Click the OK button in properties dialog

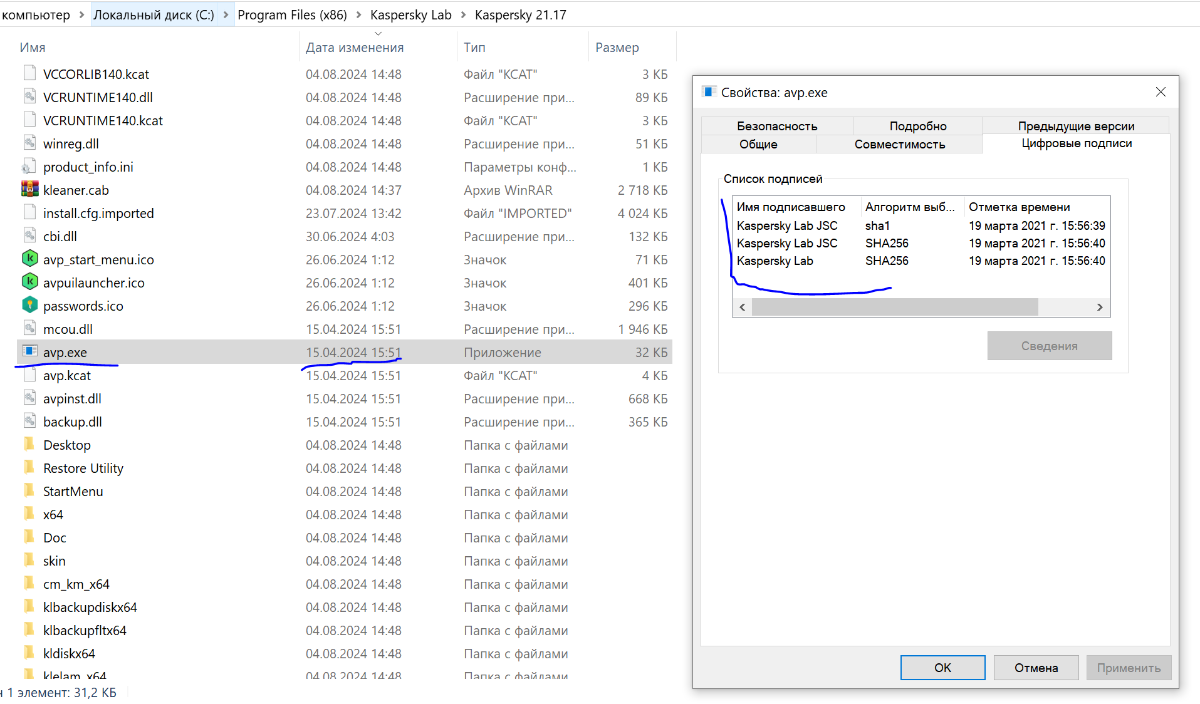click(x=943, y=668)
